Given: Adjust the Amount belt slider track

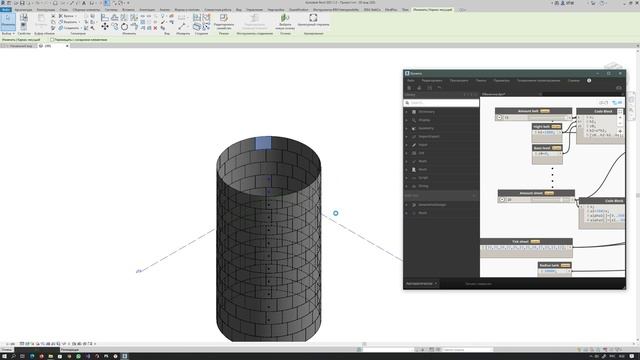Looking at the screenshot, I should [547, 118].
